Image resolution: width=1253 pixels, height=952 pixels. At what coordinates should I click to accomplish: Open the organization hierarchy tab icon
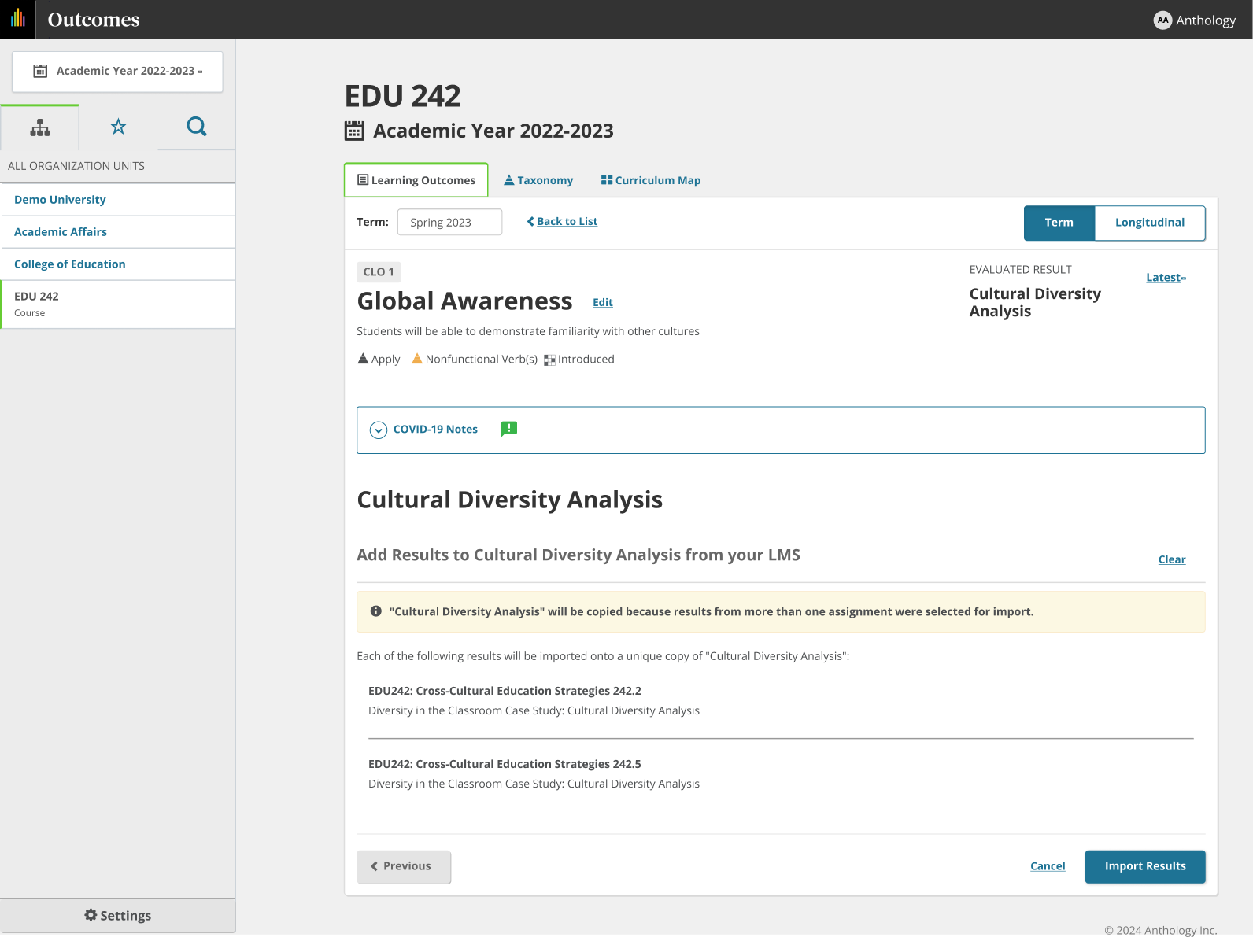tap(40, 127)
